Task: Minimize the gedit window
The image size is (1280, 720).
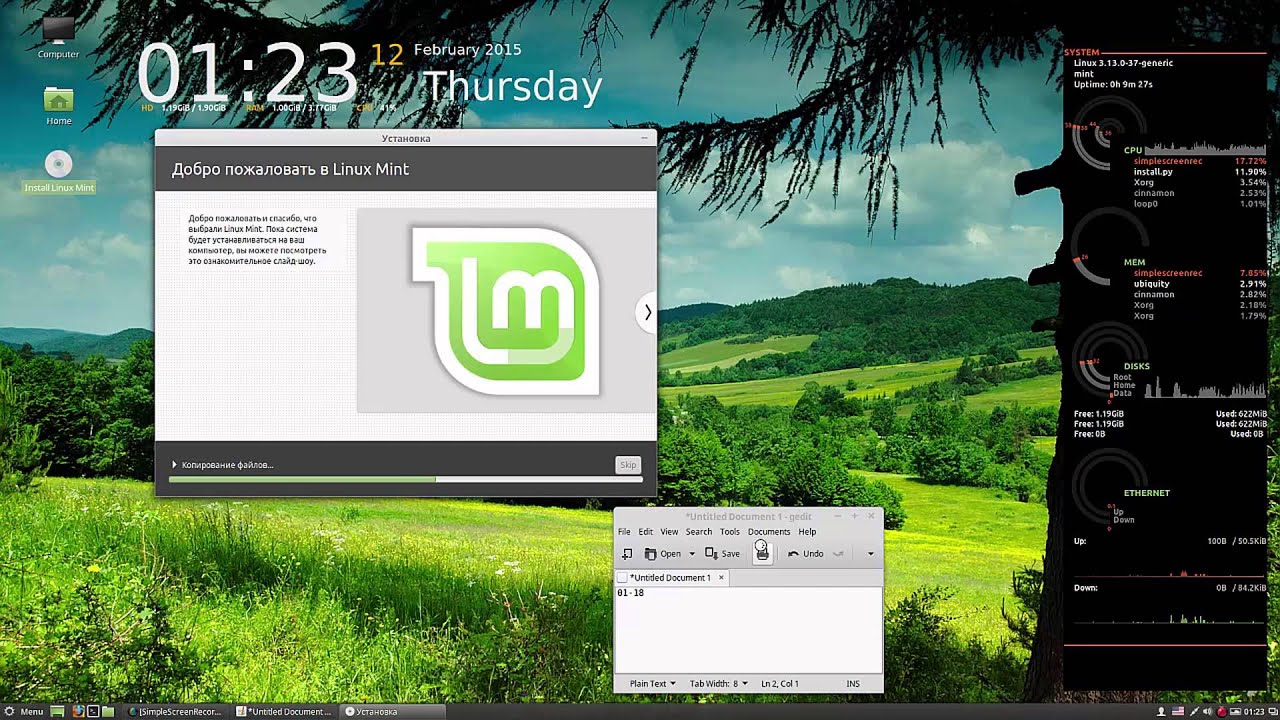Action: pyautogui.click(x=838, y=516)
